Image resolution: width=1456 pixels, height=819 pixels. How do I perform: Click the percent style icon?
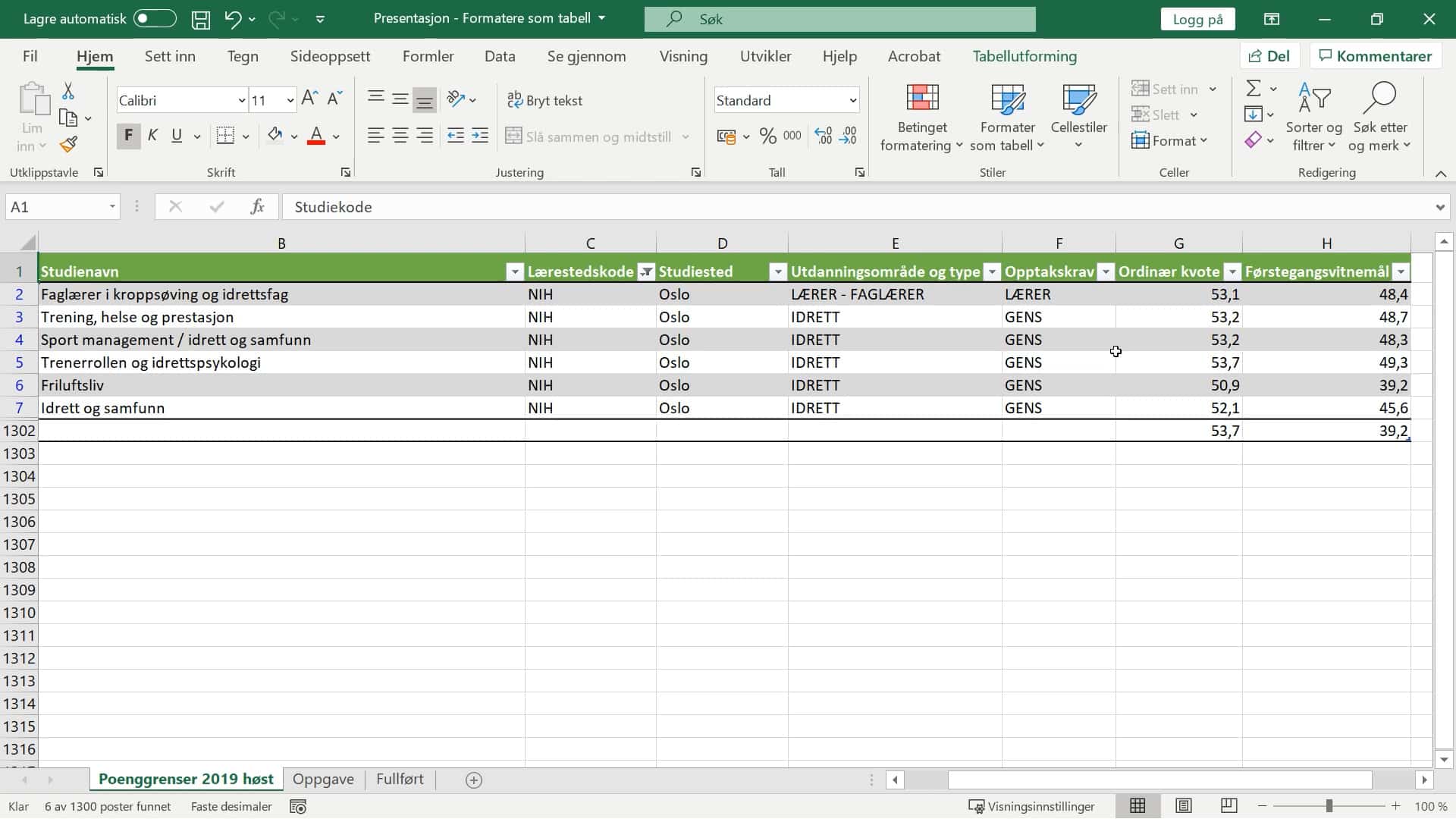coord(767,136)
